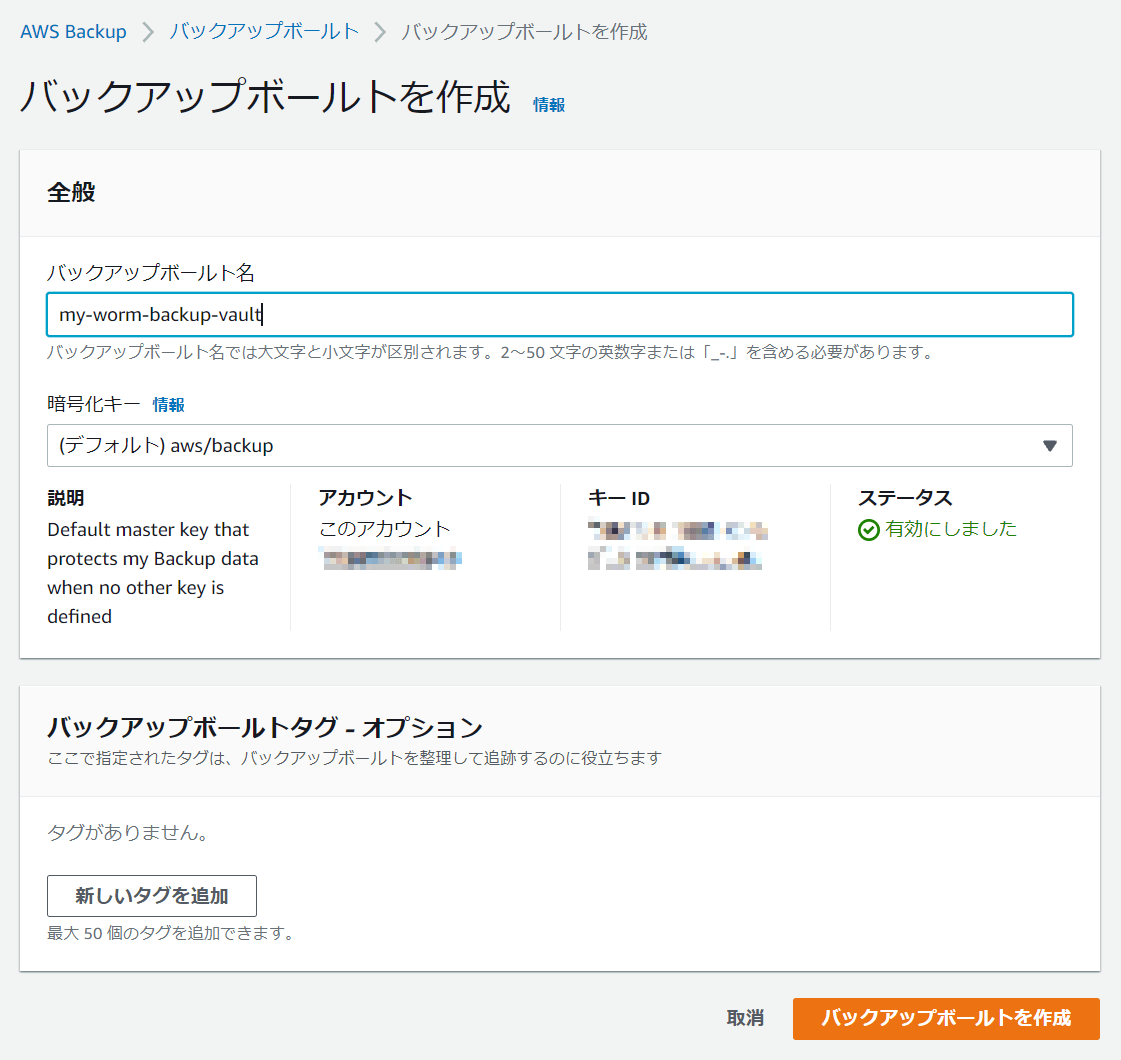The image size is (1121, 1060).
Task: Place cursor in the my-worm-backup-vault text box
Action: coord(560,314)
